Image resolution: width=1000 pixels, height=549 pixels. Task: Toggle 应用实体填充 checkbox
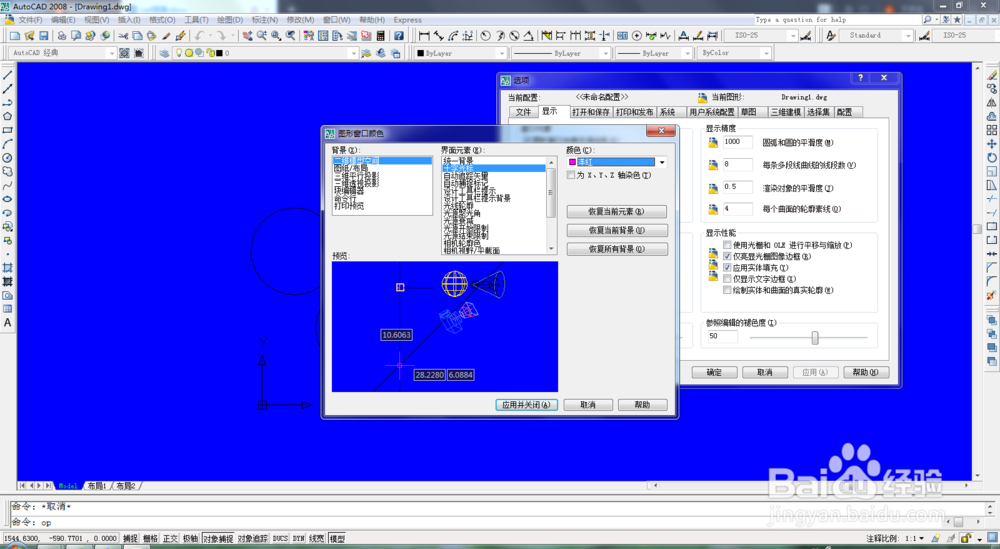[727, 268]
